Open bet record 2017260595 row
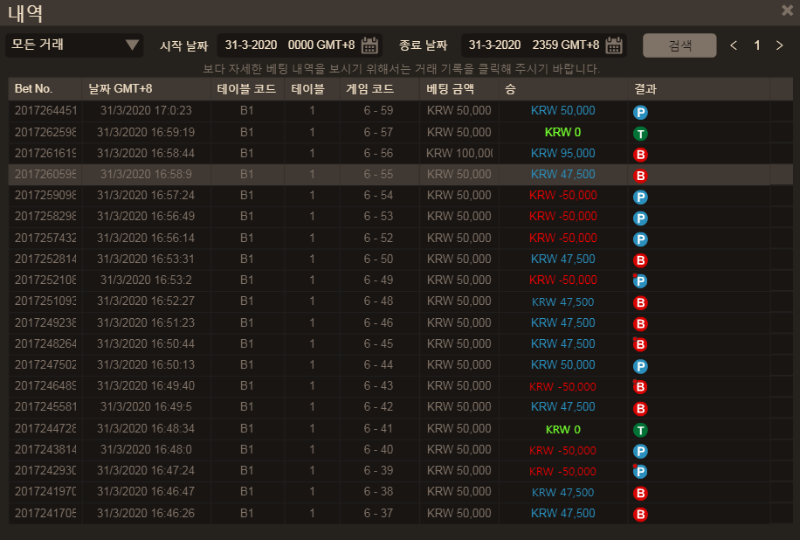This screenshot has height=540, width=800. [44, 174]
